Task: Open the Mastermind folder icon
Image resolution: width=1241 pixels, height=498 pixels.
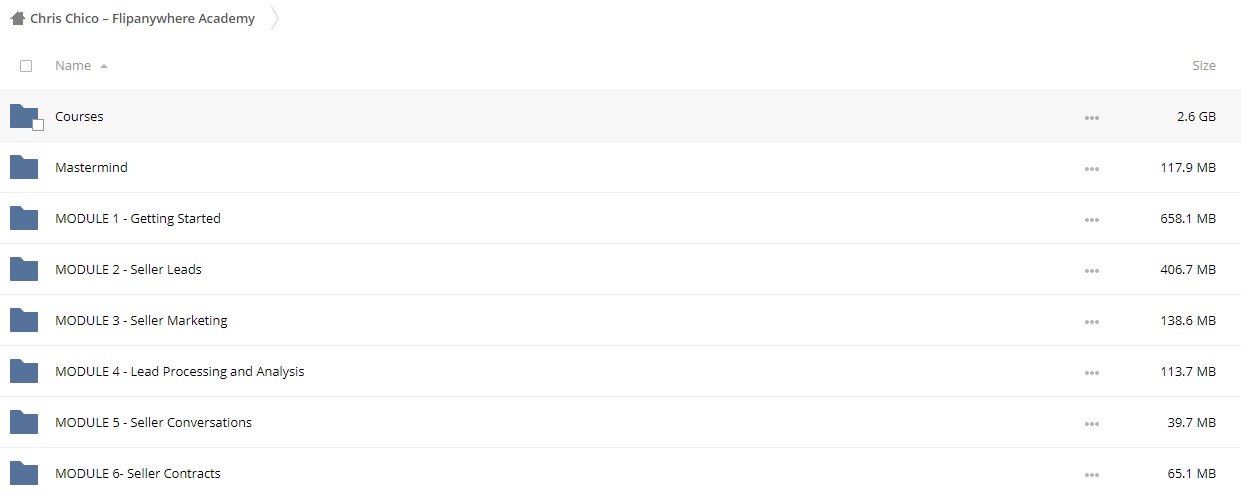Action: pos(24,167)
